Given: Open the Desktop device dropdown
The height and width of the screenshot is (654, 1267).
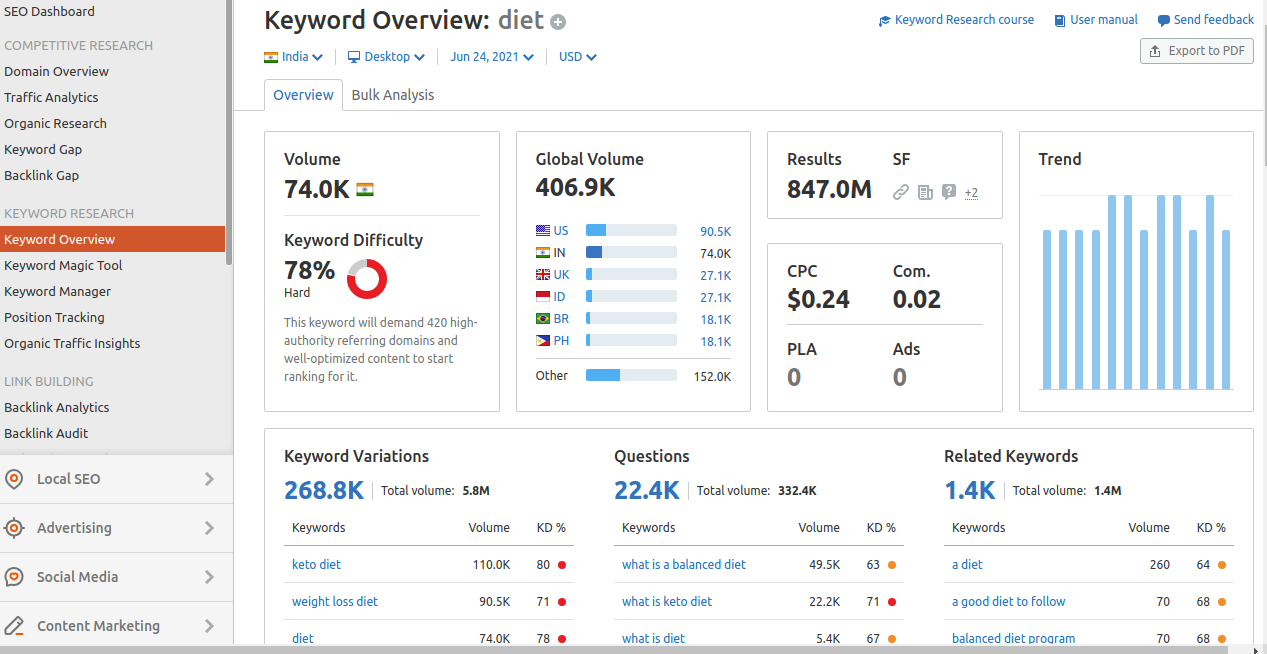Looking at the screenshot, I should [x=386, y=57].
